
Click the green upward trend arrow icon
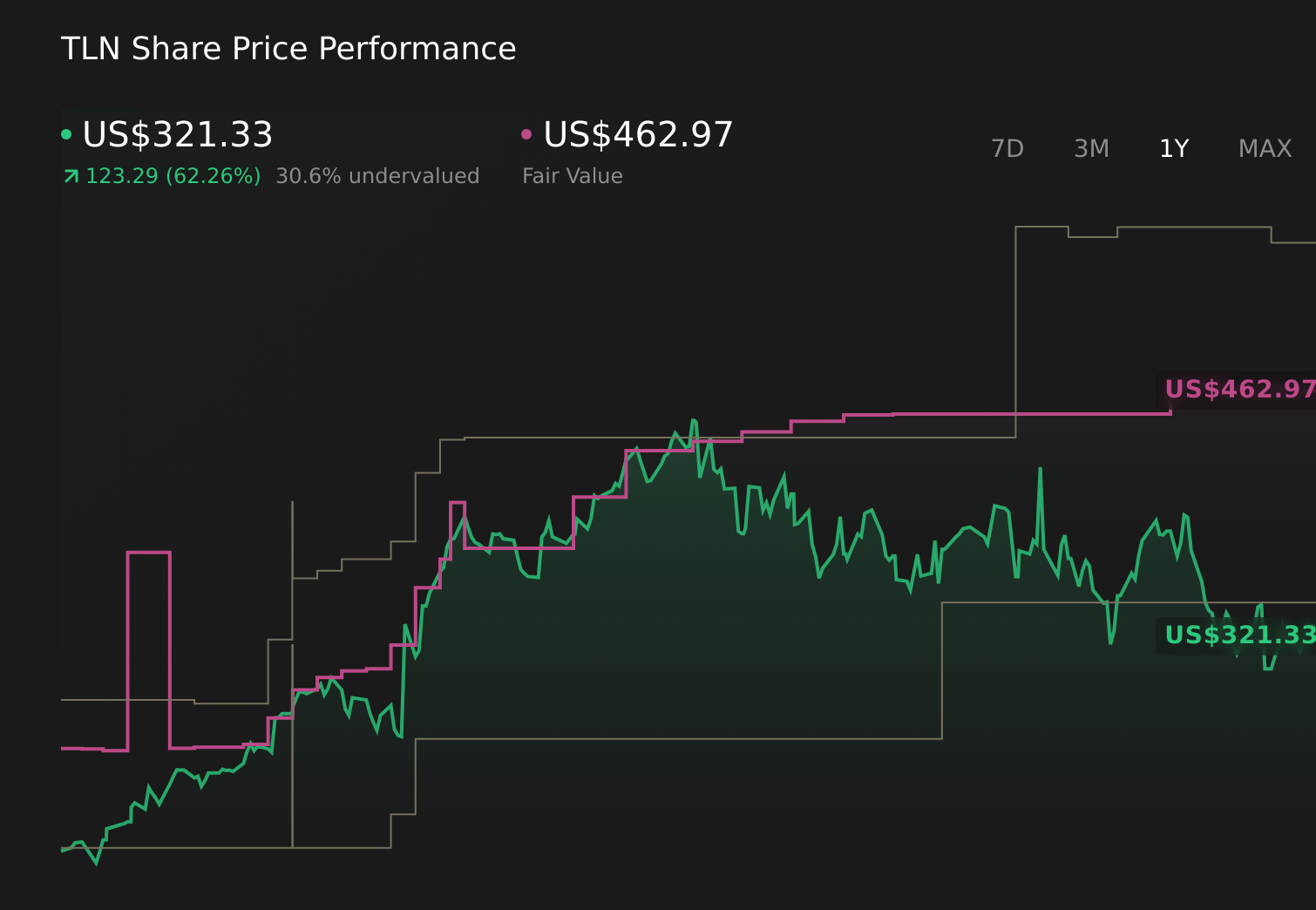(70, 175)
